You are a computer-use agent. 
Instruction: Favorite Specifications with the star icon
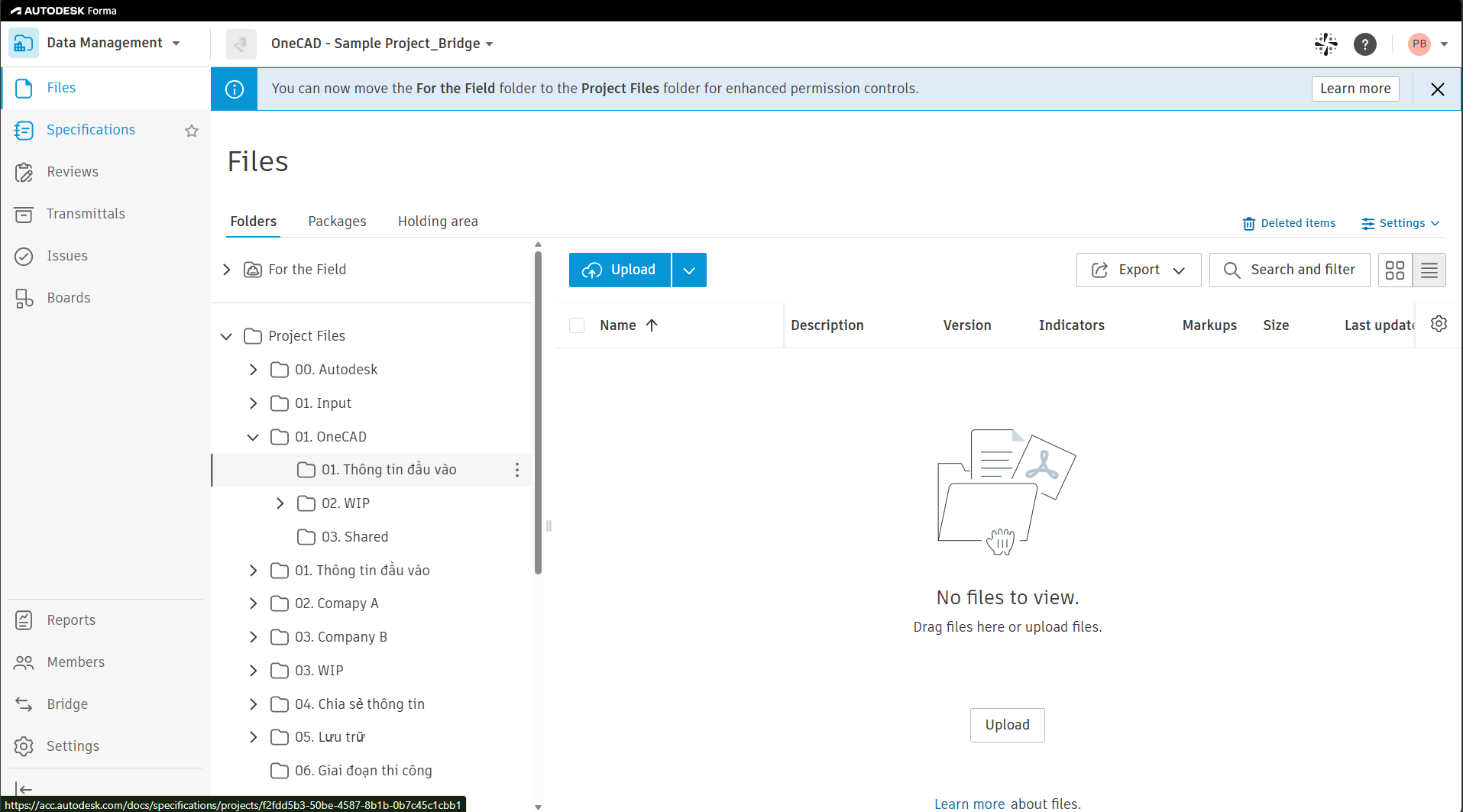[192, 131]
